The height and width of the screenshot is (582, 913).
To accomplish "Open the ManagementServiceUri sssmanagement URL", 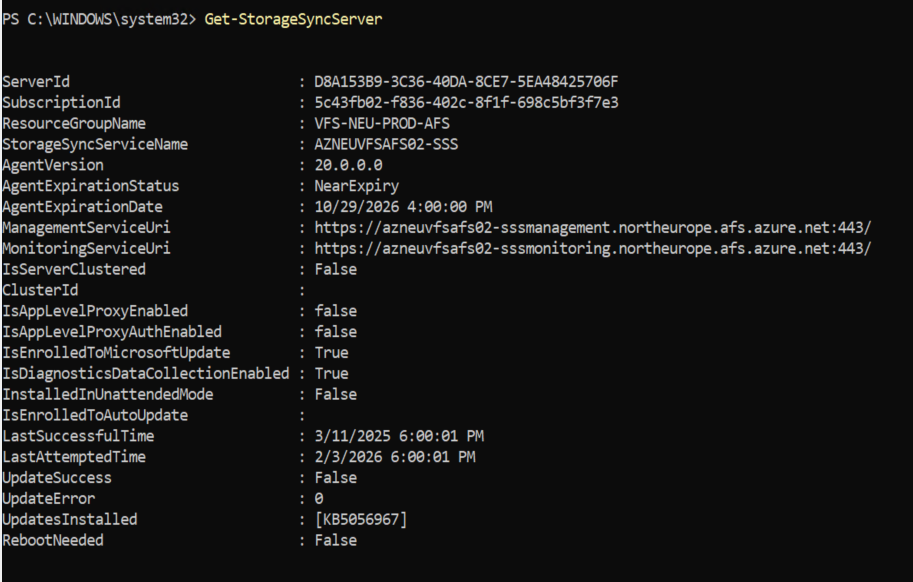I will point(593,228).
